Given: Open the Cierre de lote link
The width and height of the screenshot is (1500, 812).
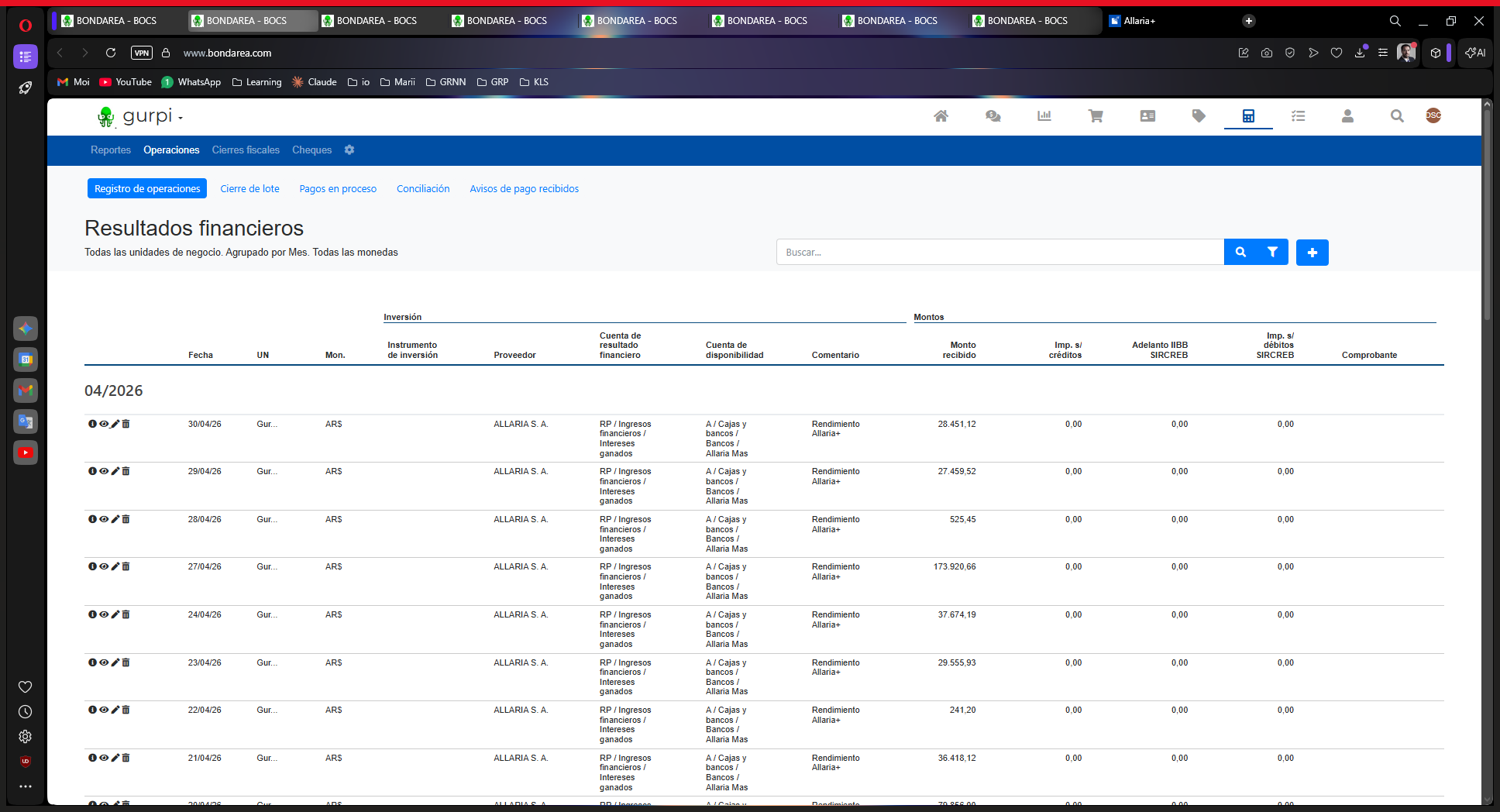Looking at the screenshot, I should point(249,189).
